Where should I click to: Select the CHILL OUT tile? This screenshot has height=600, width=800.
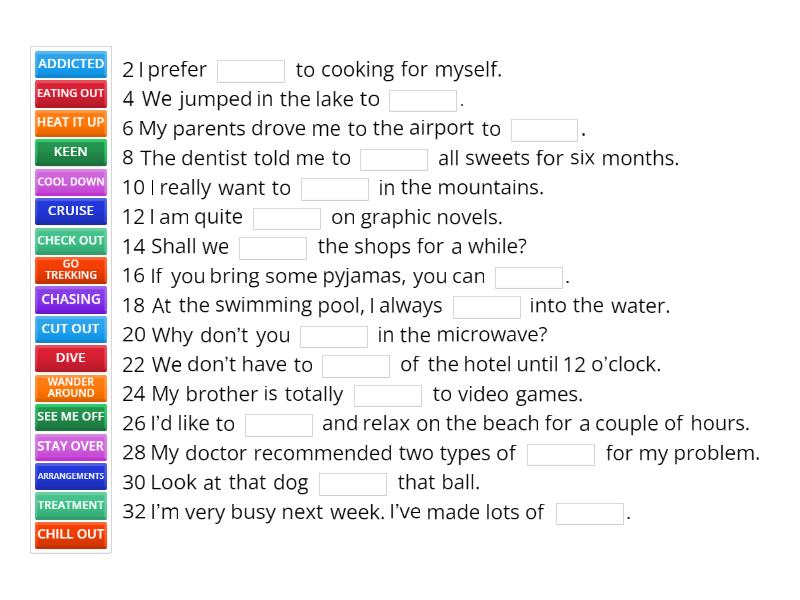70,534
